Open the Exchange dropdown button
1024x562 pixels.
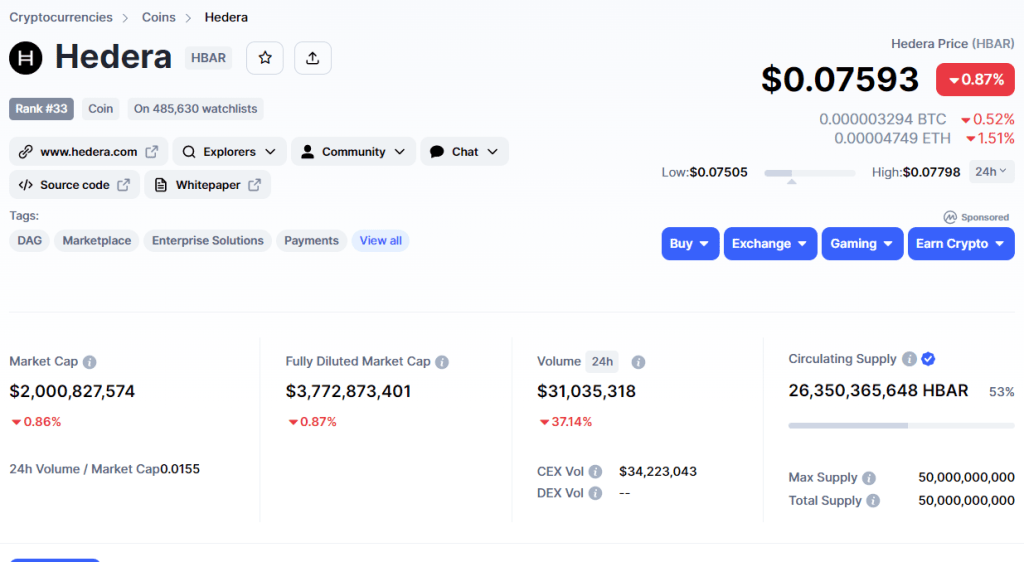coord(771,243)
